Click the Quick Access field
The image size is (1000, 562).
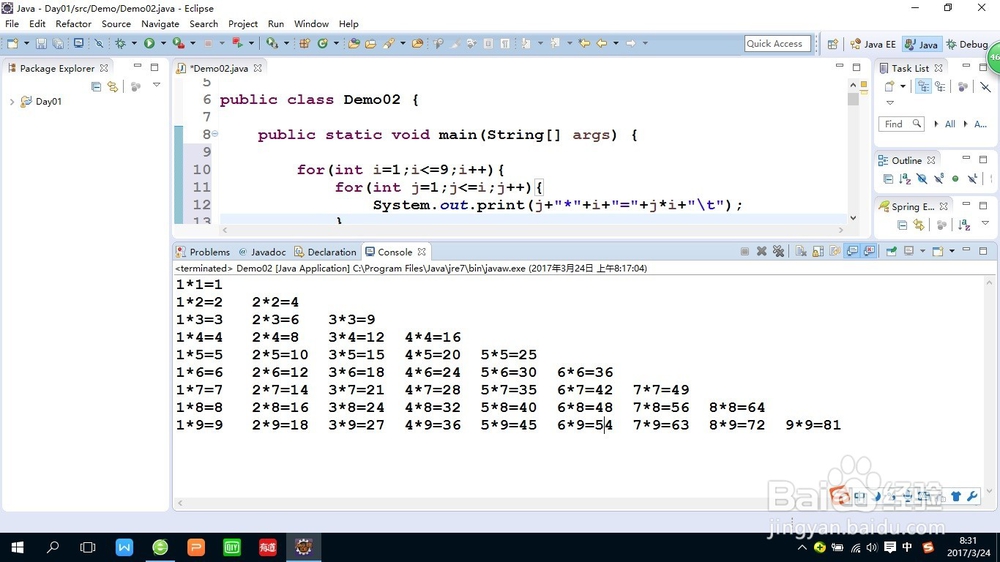pos(777,43)
